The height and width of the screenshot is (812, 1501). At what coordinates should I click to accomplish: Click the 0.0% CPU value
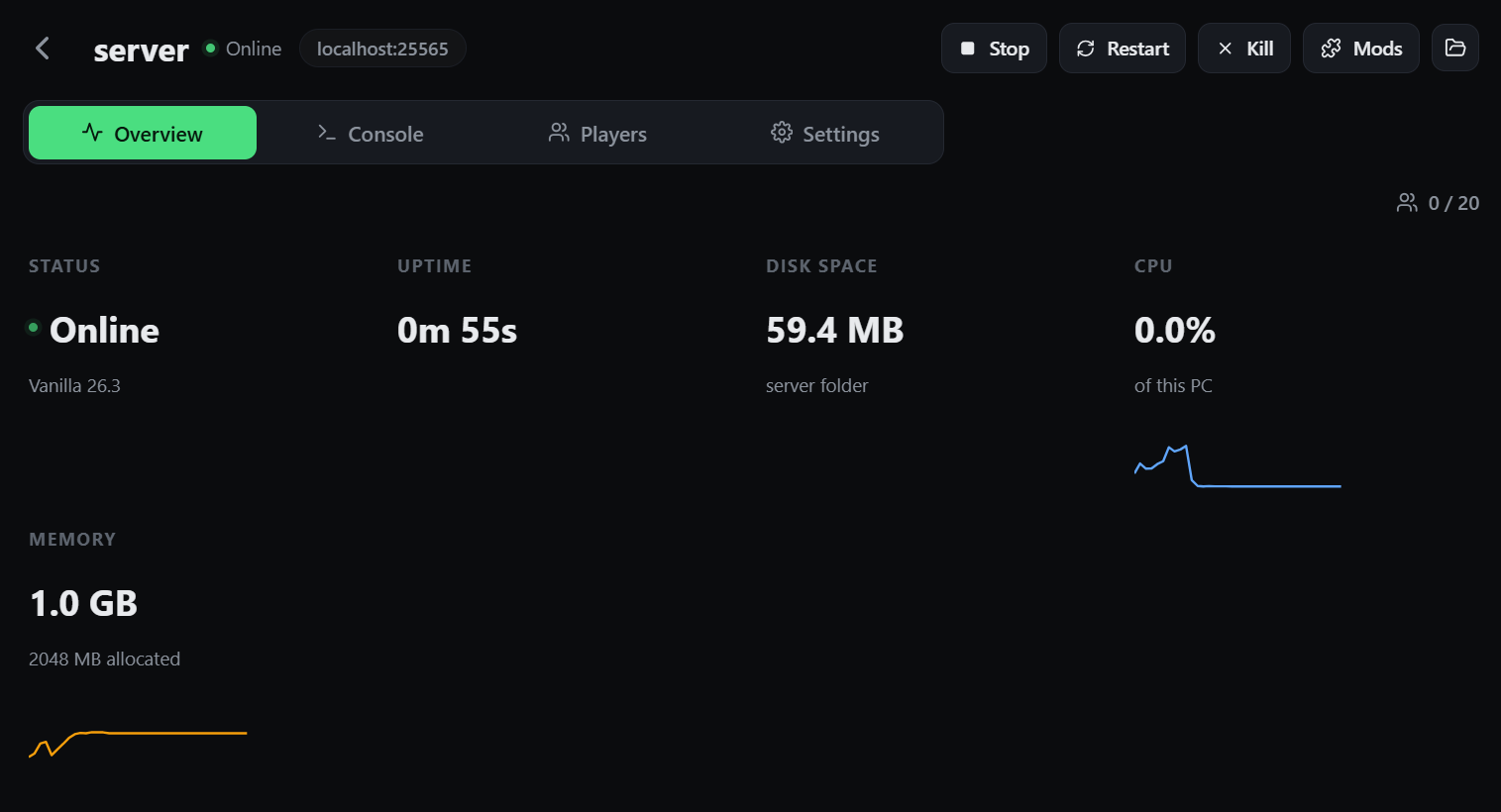point(1175,331)
